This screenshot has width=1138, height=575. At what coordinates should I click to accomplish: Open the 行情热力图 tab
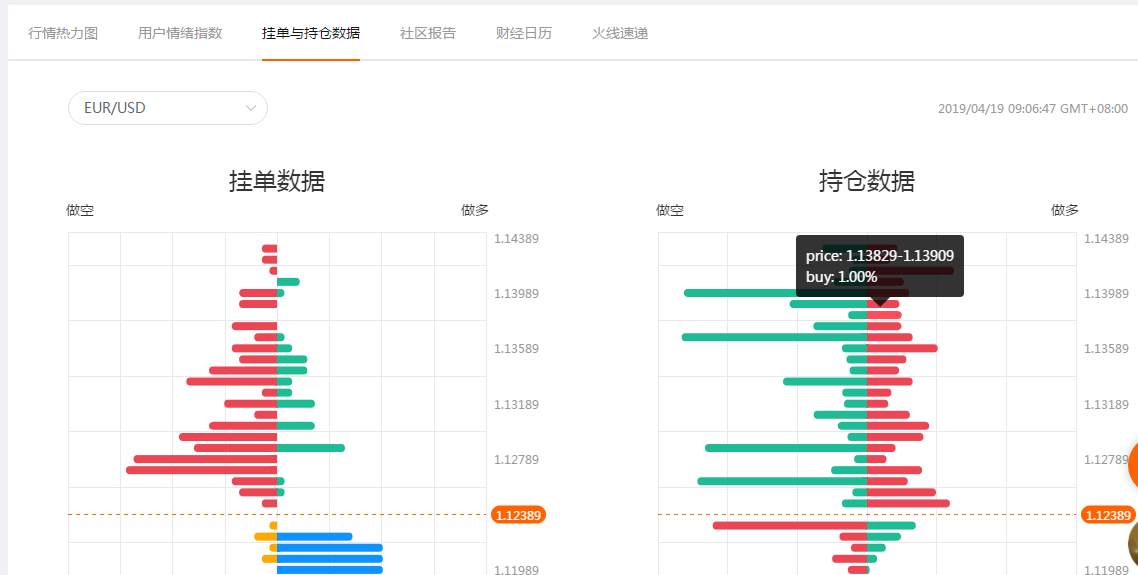(x=63, y=33)
